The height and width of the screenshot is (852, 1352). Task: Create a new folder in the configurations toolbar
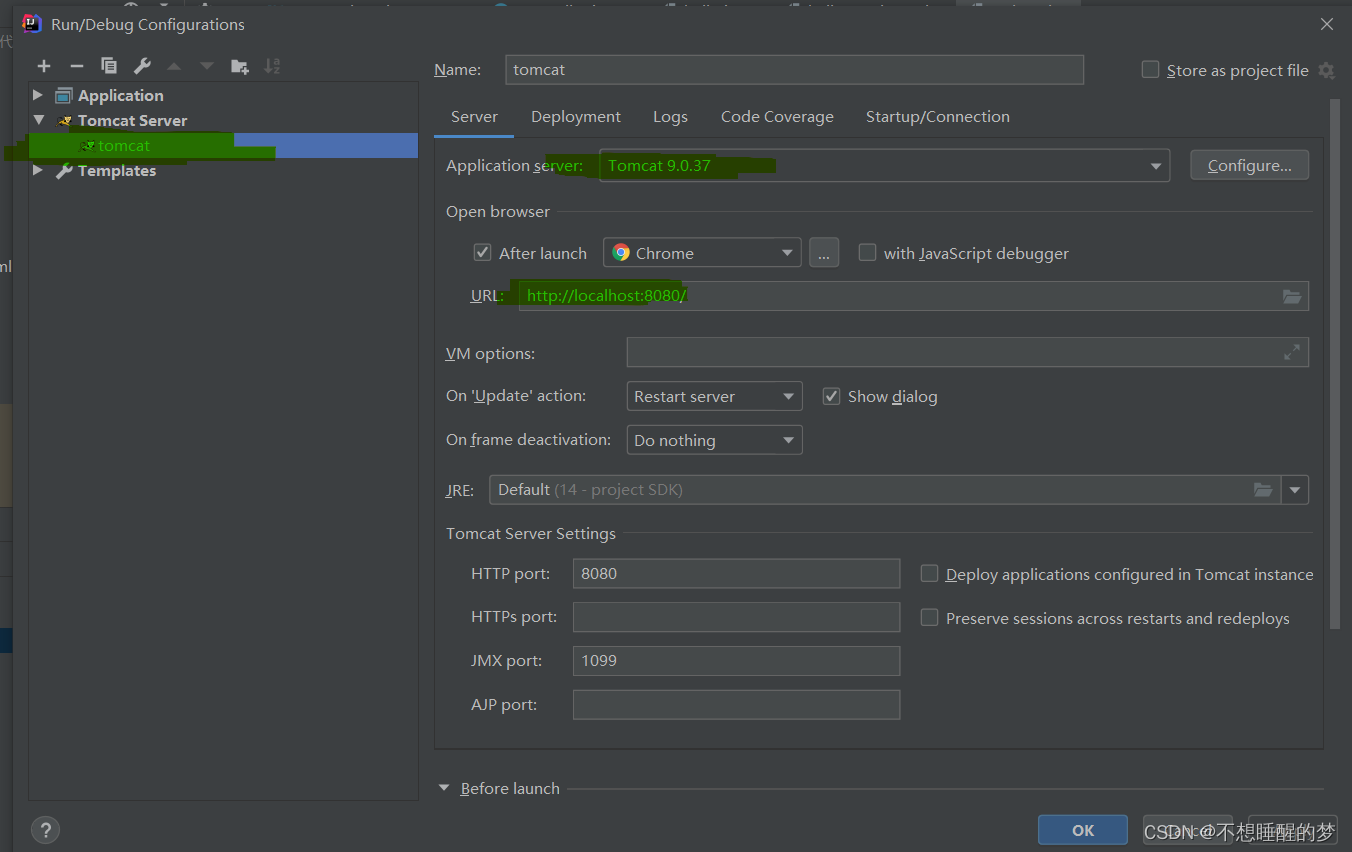240,66
